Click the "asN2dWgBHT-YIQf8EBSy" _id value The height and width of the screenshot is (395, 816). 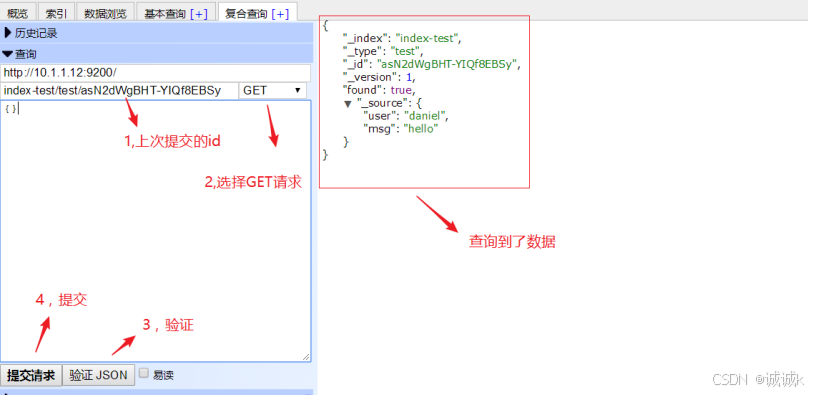tap(447, 64)
